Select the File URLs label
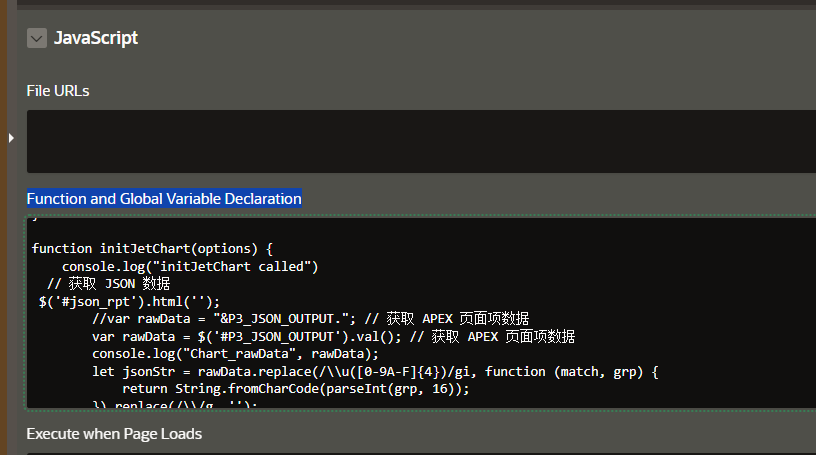The width and height of the screenshot is (816, 455). (x=58, y=91)
